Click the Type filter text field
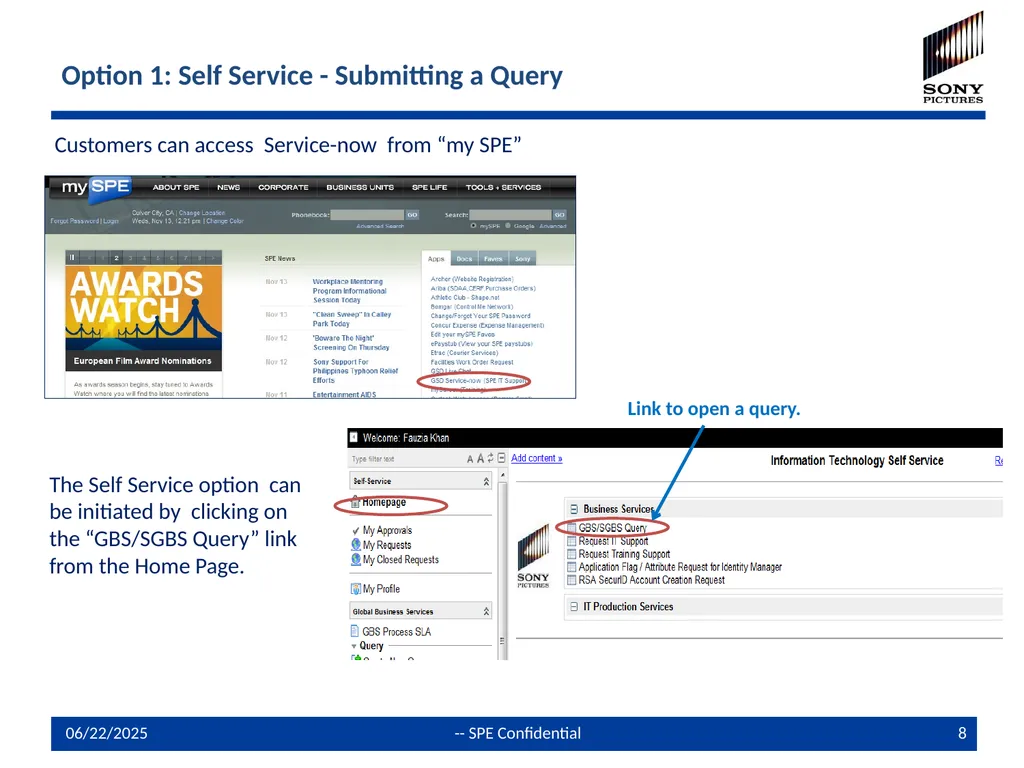This screenshot has height=768, width=1024. 406,459
